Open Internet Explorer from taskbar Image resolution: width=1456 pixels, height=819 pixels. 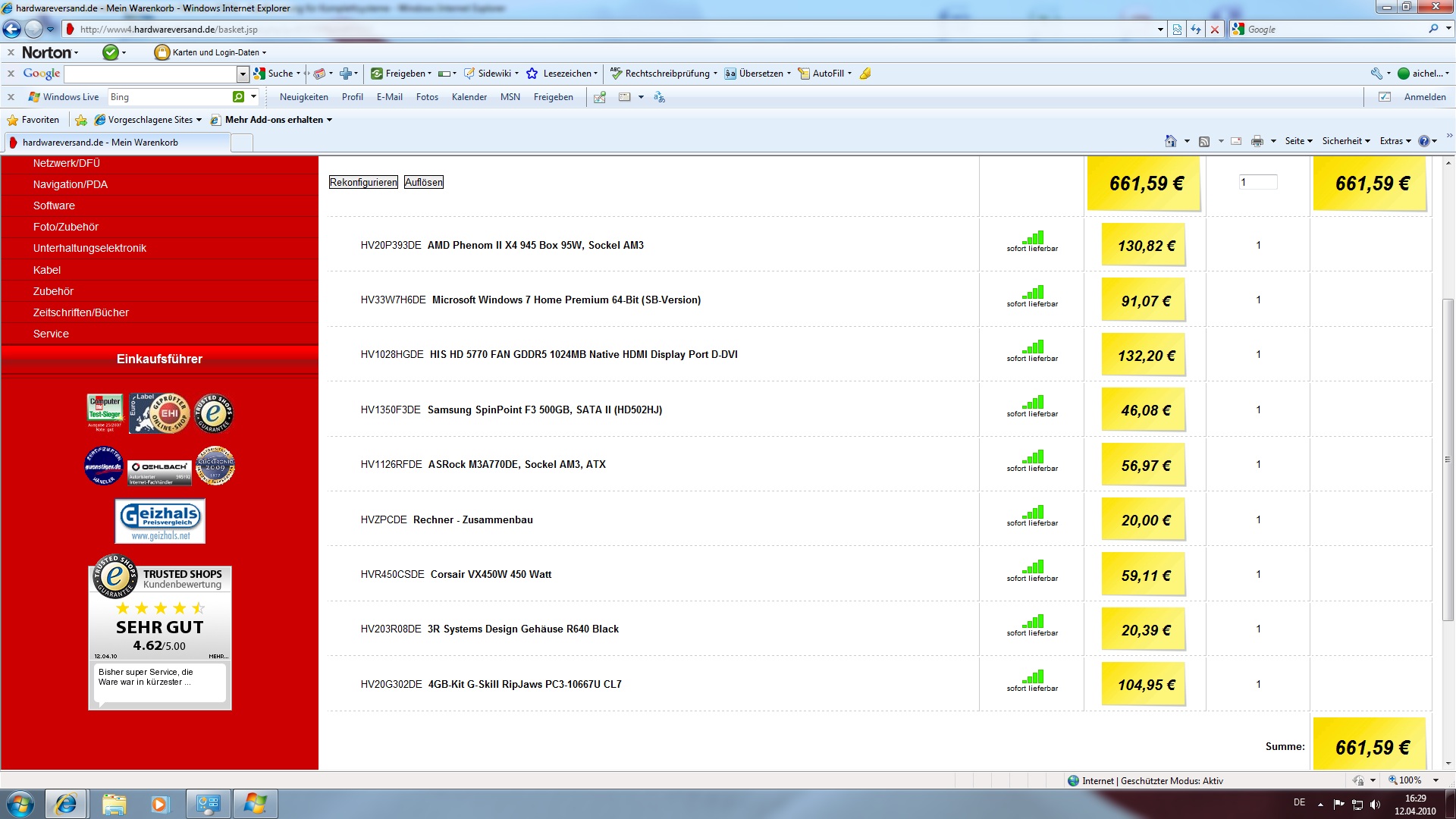point(66,804)
